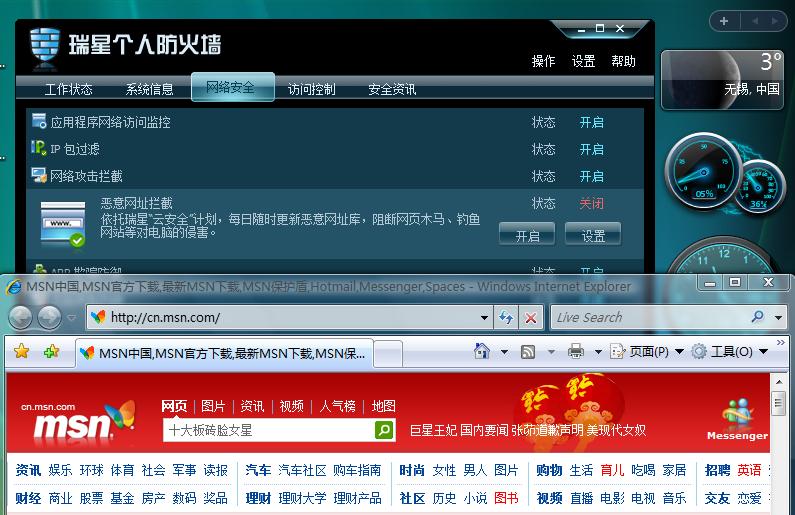Open the 地图 link on MSN

pyautogui.click(x=383, y=406)
